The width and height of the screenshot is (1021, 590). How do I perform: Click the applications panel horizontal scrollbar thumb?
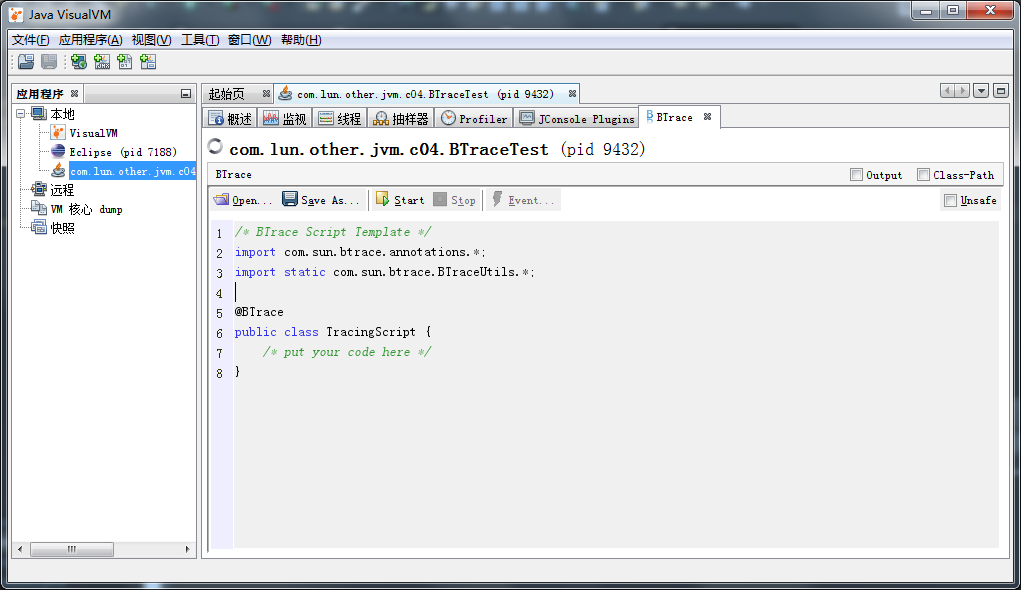[72, 550]
